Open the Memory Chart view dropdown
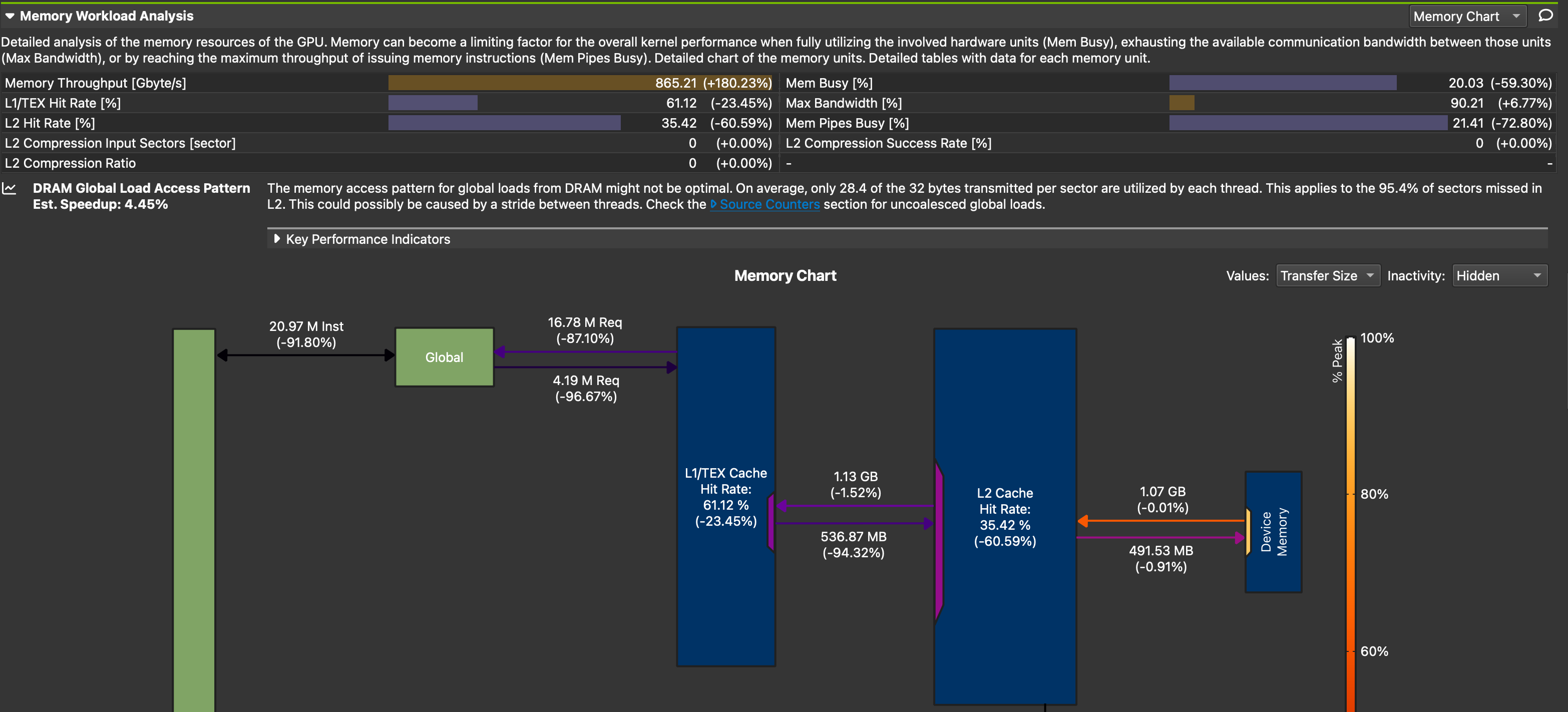Viewport: 1568px width, 712px height. coord(1466,17)
